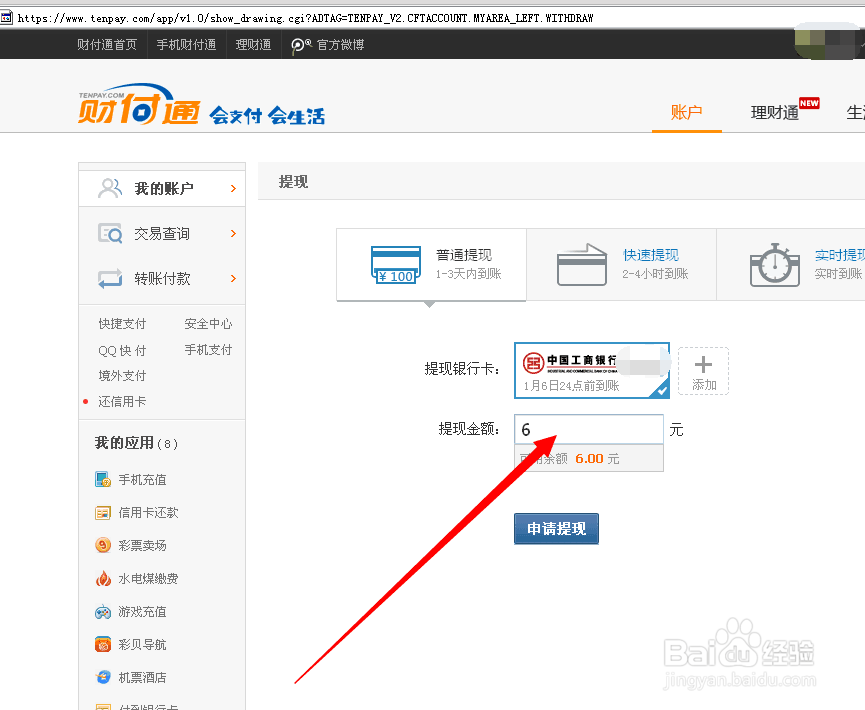Image resolution: width=865 pixels, height=710 pixels.
Task: Open the 账户 tab in the navigation
Action: coord(687,112)
